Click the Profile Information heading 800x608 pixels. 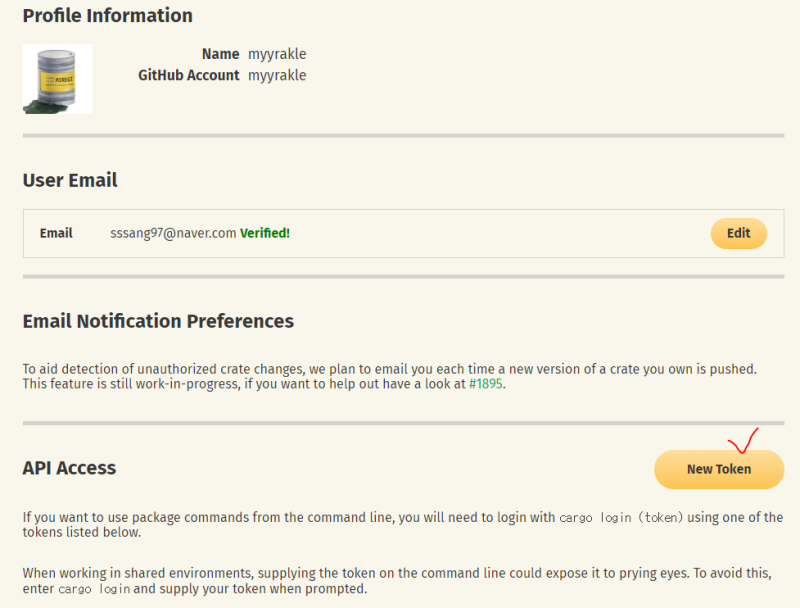click(107, 16)
